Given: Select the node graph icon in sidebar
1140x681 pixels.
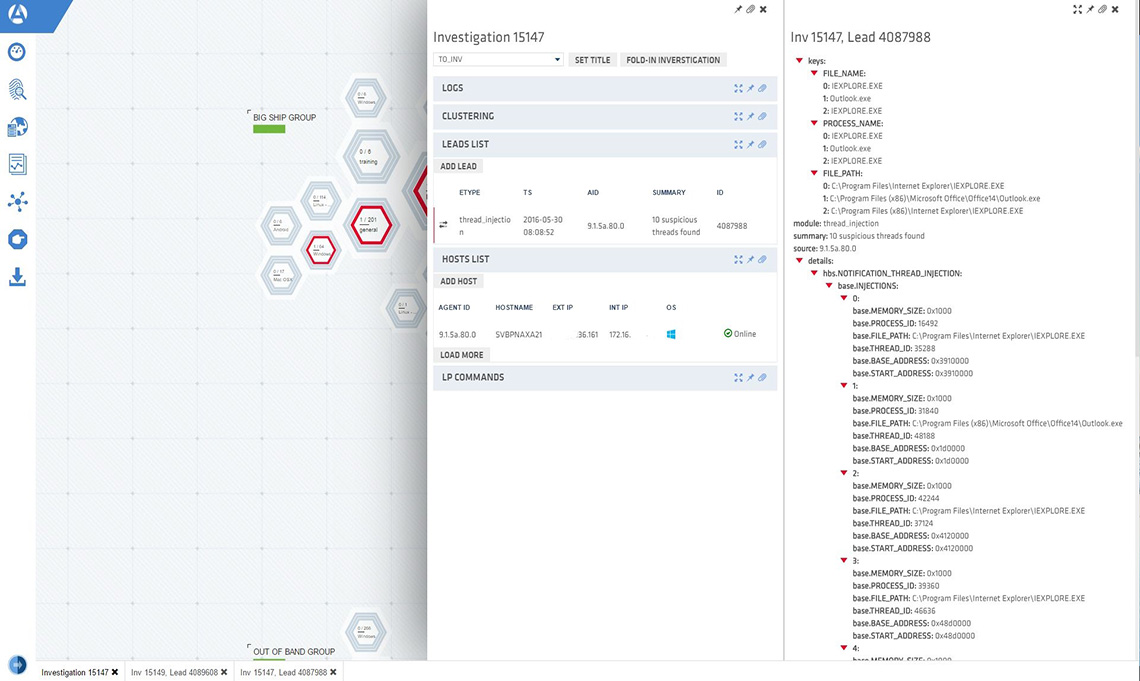Looking at the screenshot, I should pos(17,201).
